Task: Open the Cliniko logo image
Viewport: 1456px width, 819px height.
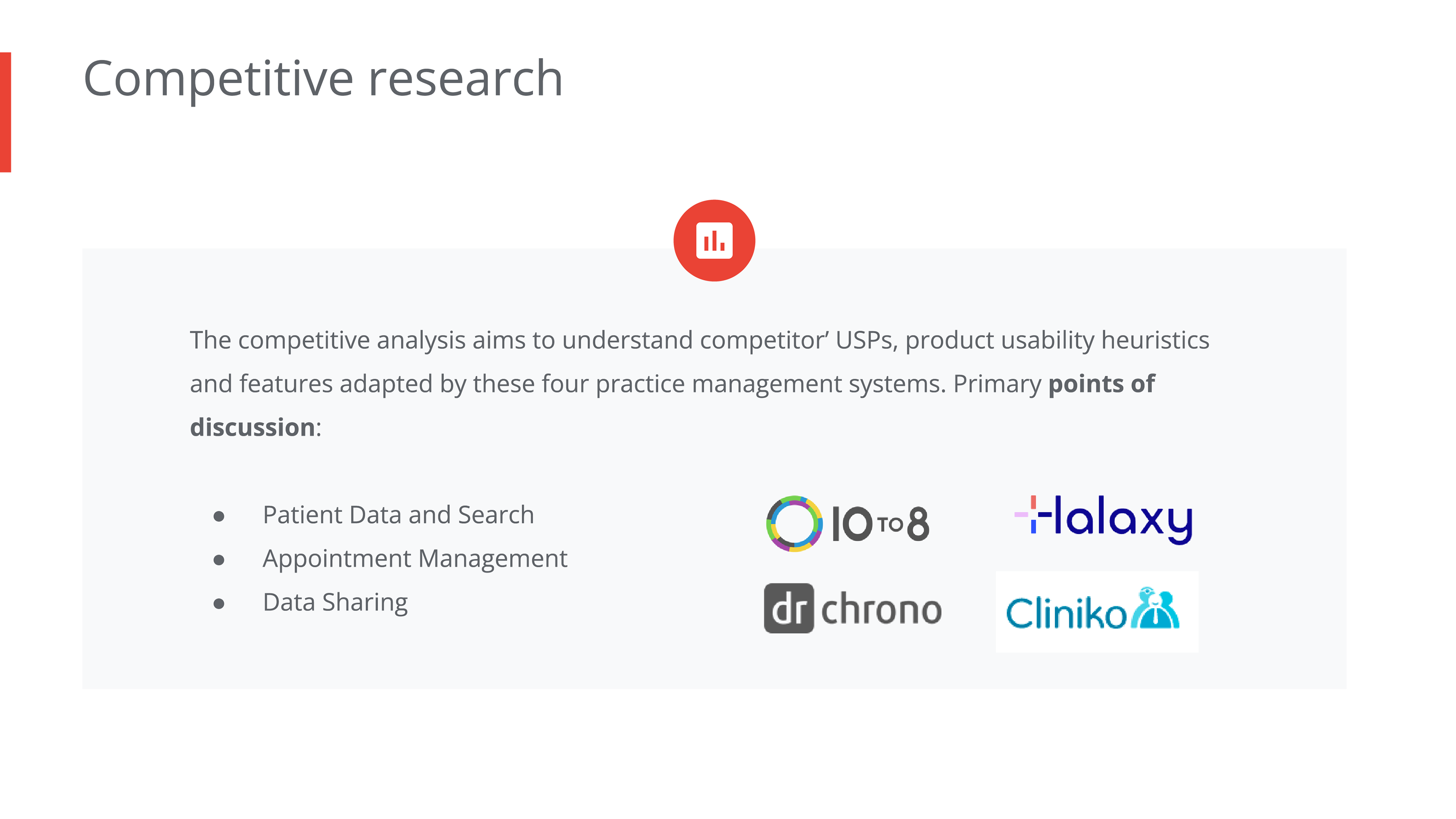Action: [1097, 612]
